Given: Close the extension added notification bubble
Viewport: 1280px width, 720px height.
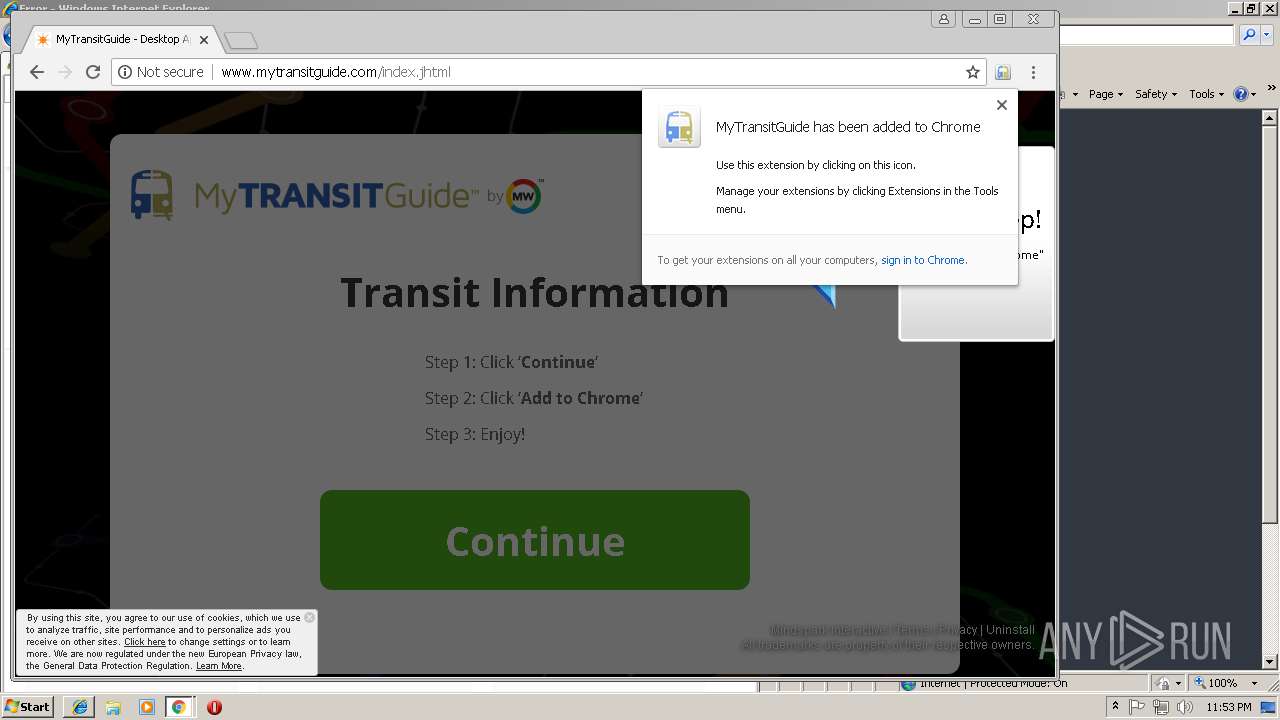Looking at the screenshot, I should pyautogui.click(x=1001, y=105).
